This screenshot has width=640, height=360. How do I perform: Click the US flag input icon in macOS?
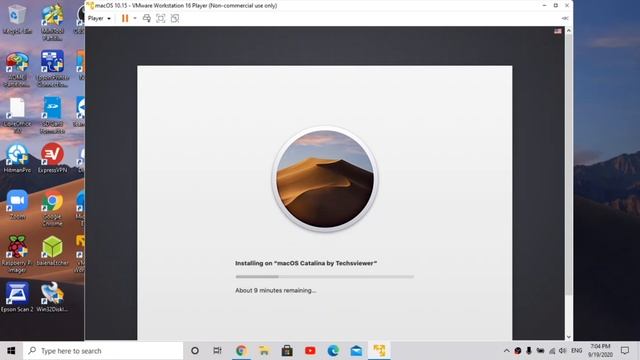click(x=558, y=31)
